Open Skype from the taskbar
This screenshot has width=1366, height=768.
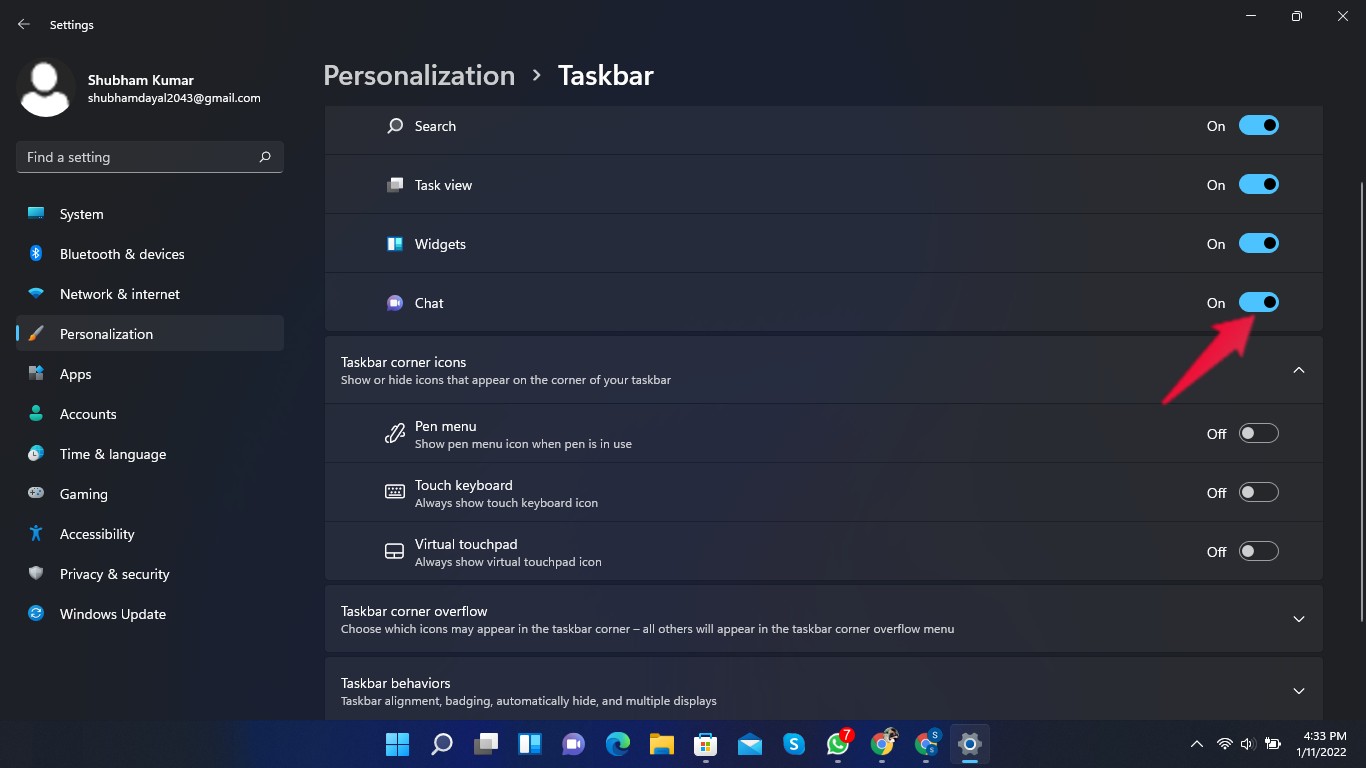(x=794, y=744)
